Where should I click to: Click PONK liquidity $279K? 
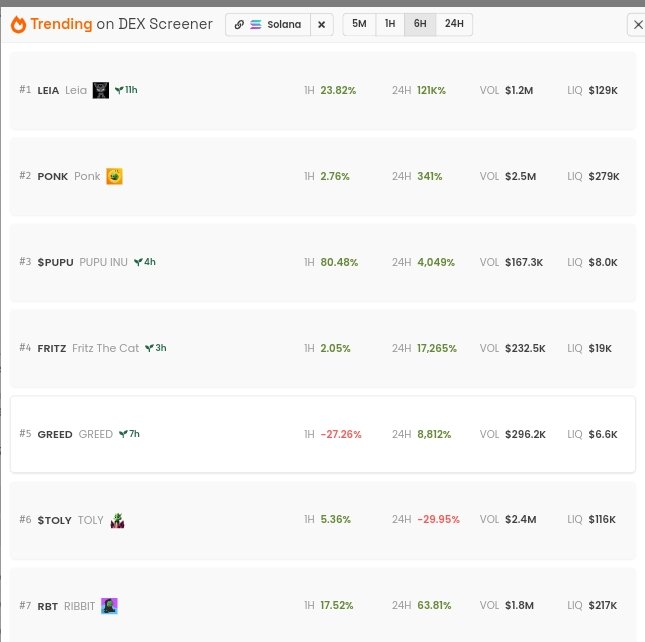[x=604, y=176]
